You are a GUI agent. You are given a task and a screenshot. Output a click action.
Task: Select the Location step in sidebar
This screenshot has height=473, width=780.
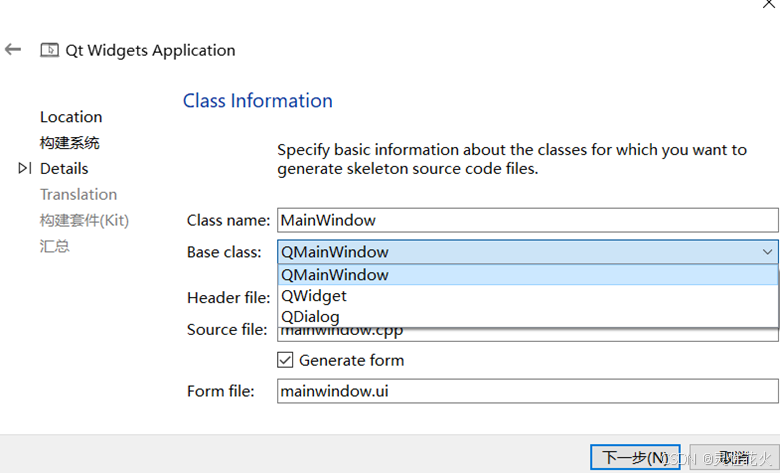[x=71, y=117]
